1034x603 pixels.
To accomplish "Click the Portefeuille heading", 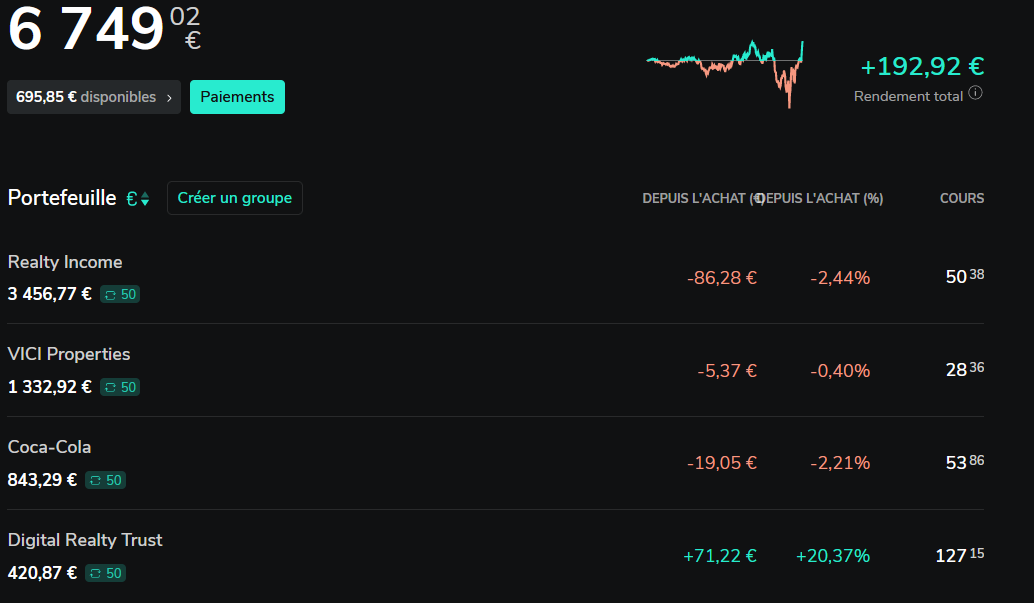I will tap(62, 198).
